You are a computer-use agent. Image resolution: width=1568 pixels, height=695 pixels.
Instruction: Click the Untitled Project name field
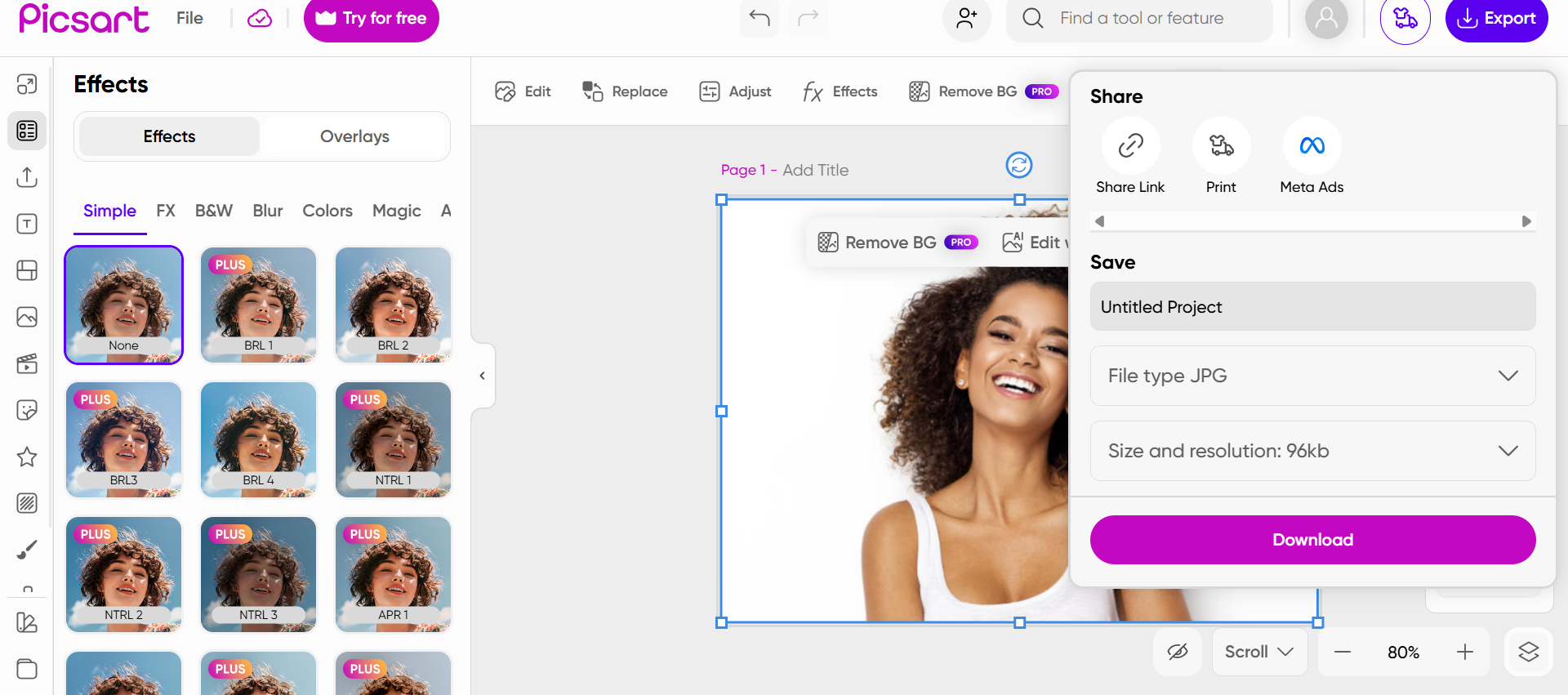[x=1312, y=306]
